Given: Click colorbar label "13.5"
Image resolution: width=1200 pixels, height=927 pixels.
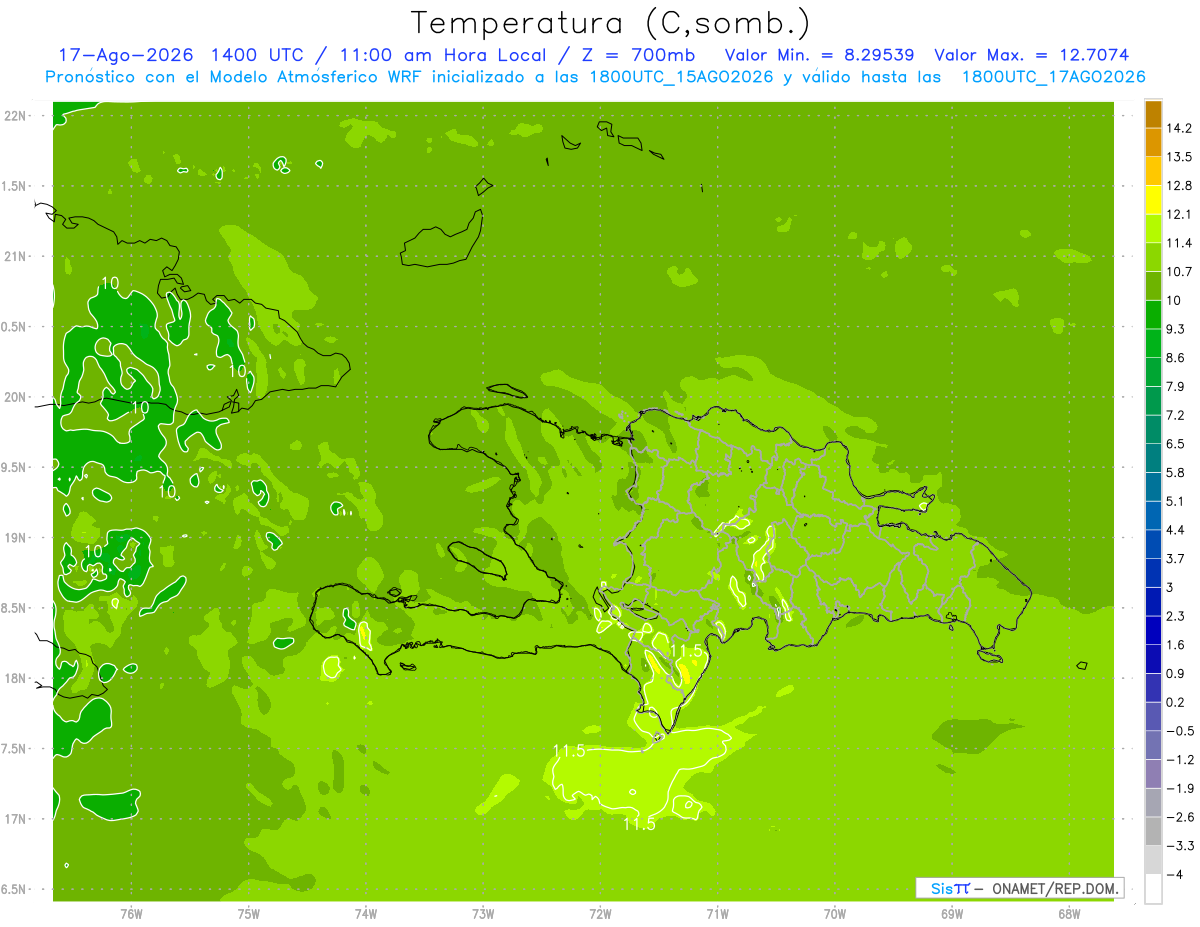Looking at the screenshot, I should [x=1180, y=157].
